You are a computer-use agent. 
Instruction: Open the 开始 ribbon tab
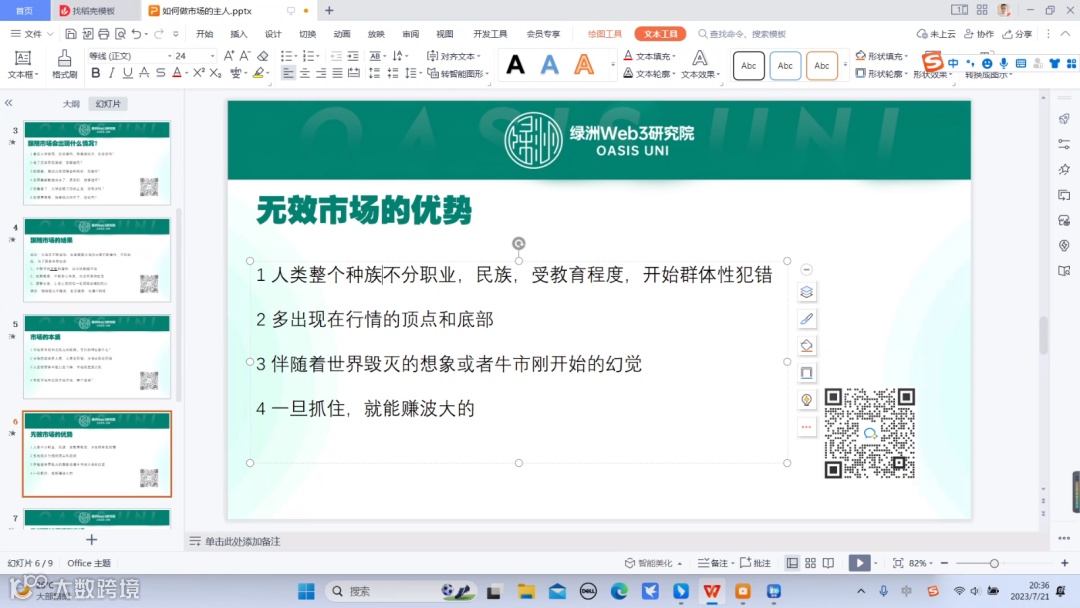pyautogui.click(x=205, y=34)
